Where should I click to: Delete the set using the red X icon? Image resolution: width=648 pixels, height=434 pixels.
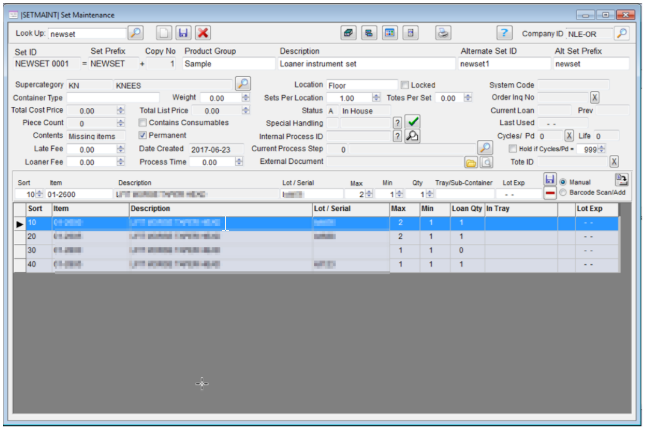(x=203, y=34)
